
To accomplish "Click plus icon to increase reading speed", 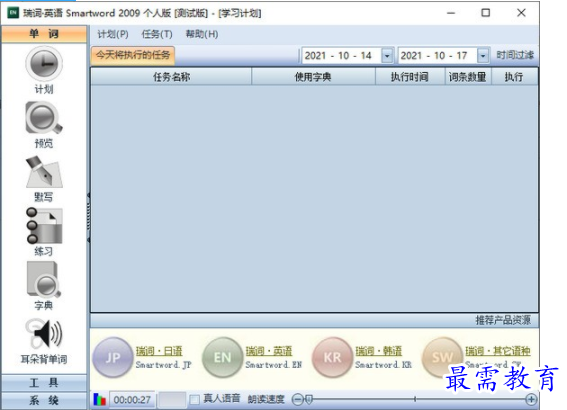I will tap(531, 400).
